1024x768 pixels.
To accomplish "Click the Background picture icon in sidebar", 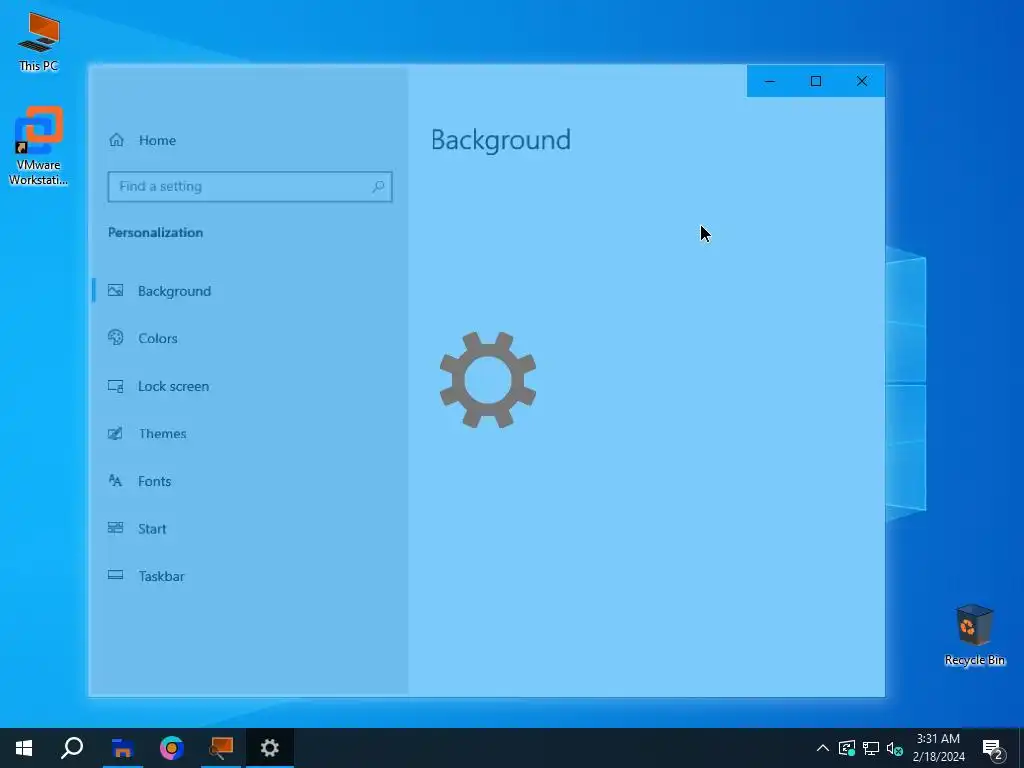I will (116, 291).
